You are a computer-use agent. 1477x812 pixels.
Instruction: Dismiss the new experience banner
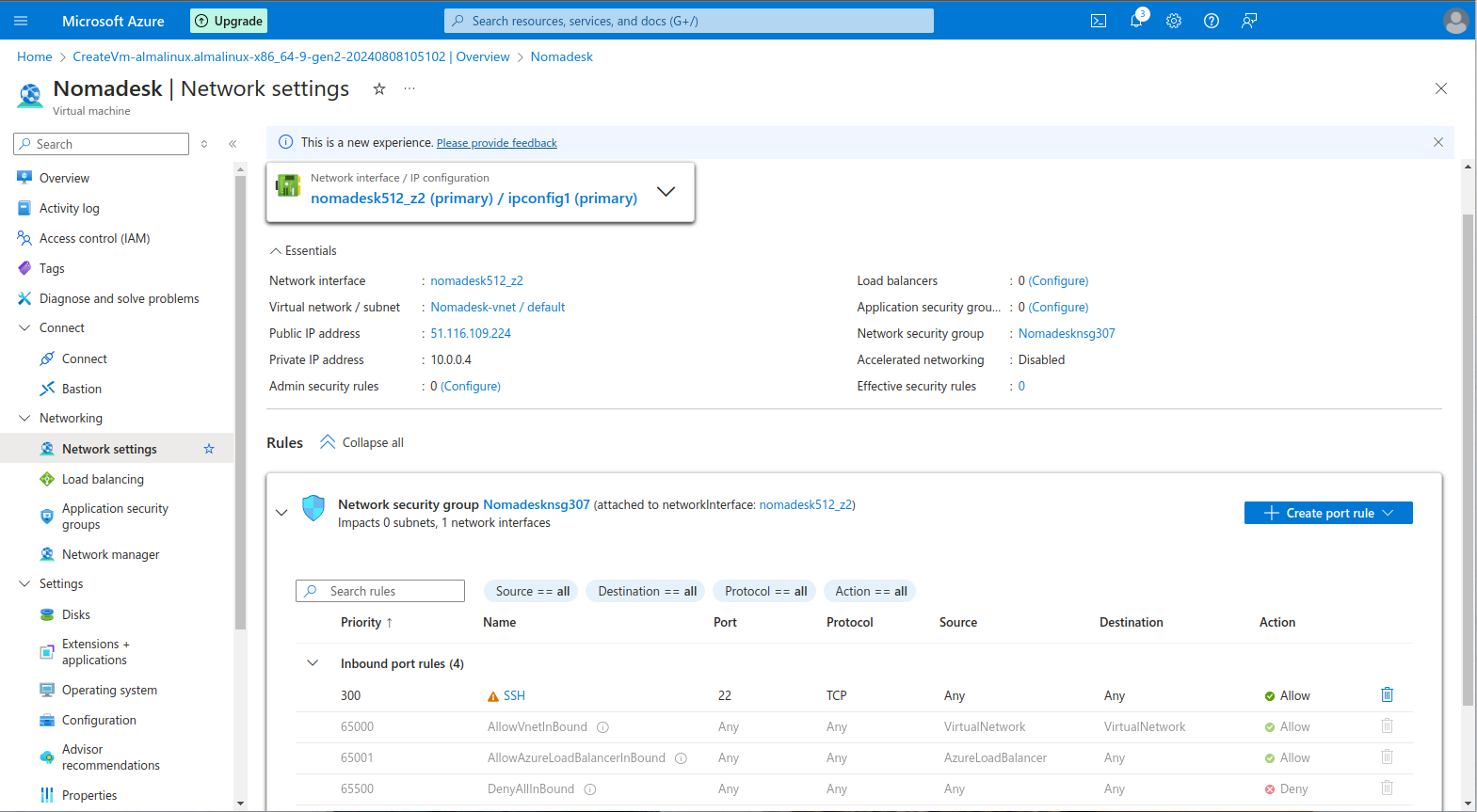[x=1438, y=142]
